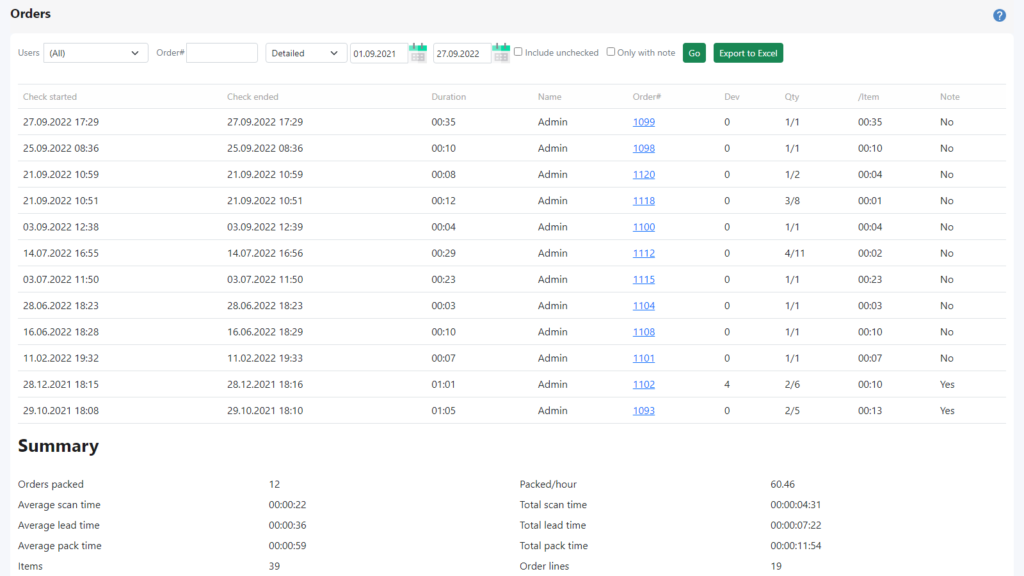Click Qty 4/11 in order 1112 row
This screenshot has height=576, width=1024.
(795, 253)
